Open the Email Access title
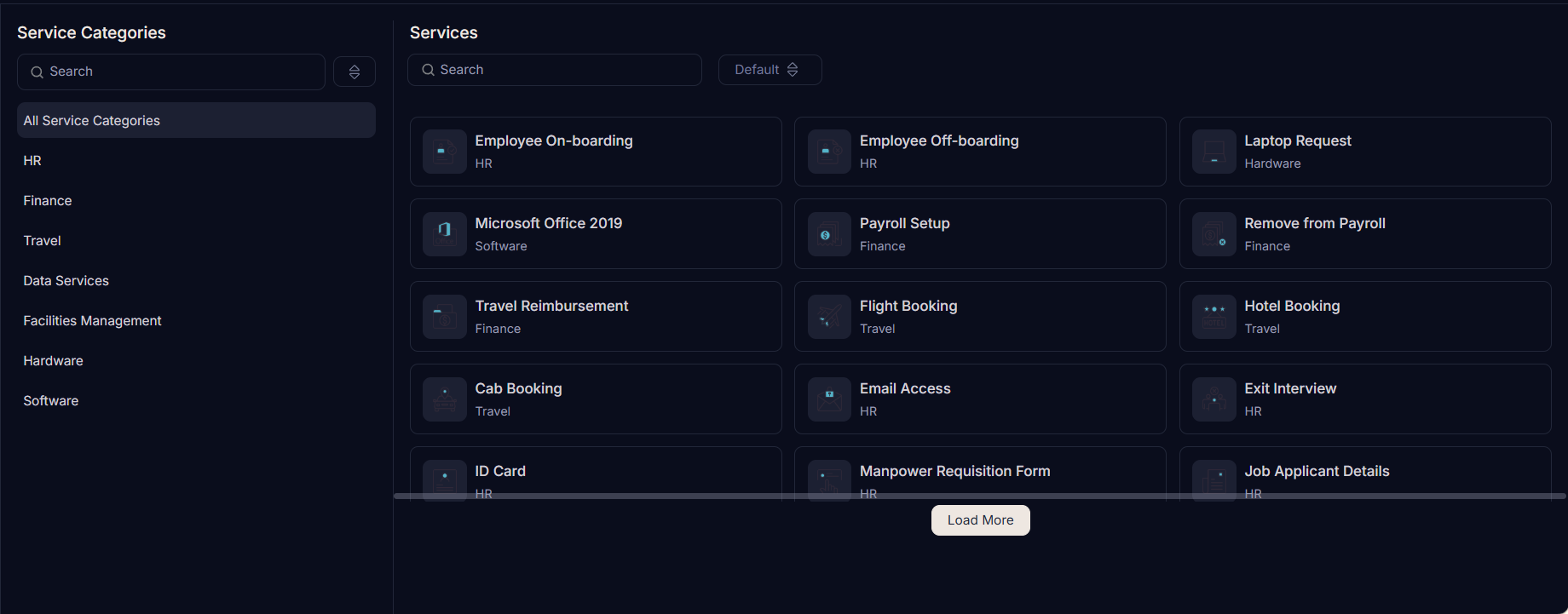The width and height of the screenshot is (1568, 614). click(905, 388)
